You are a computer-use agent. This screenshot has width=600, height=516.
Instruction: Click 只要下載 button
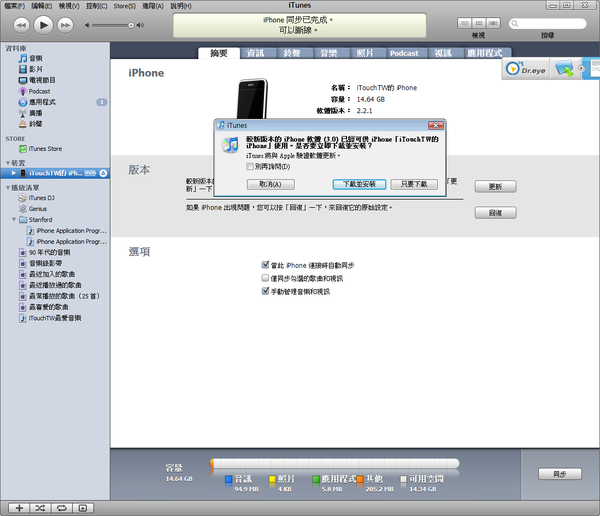(x=414, y=185)
